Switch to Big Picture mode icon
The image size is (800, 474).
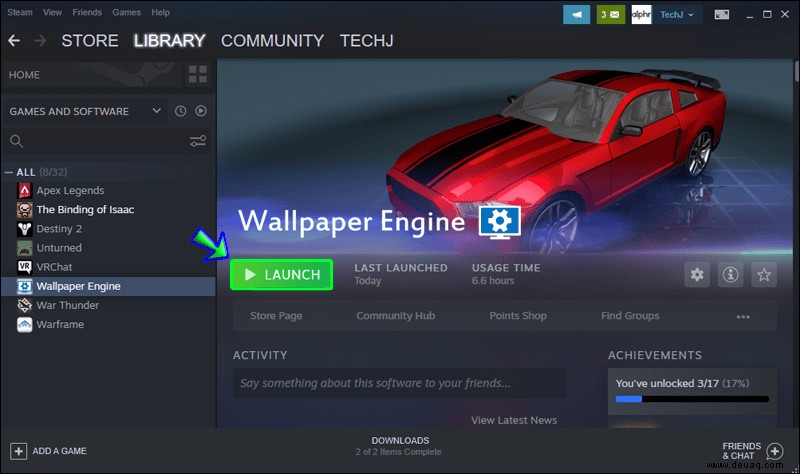point(721,14)
